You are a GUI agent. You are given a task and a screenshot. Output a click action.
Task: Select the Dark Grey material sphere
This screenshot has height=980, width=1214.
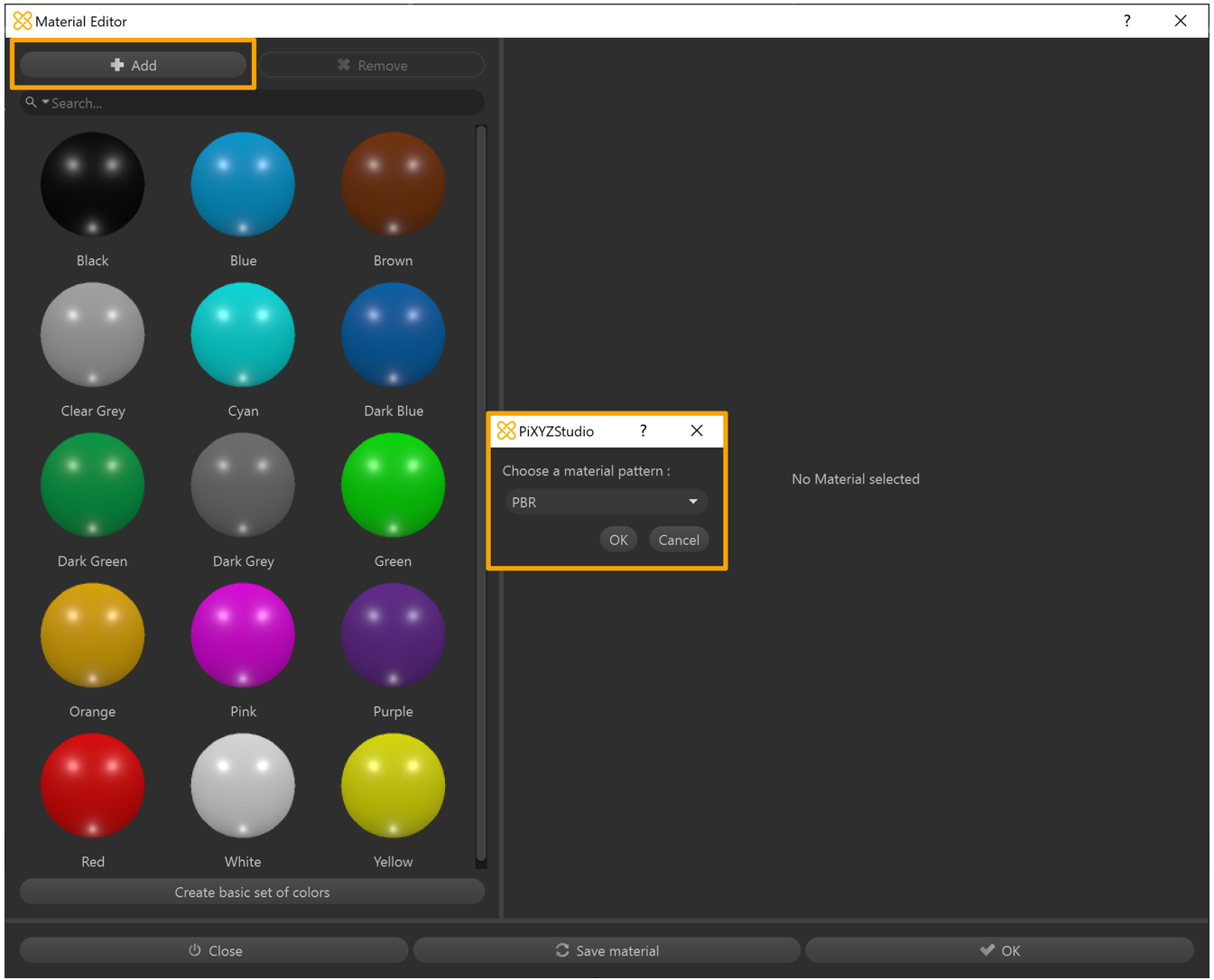[243, 485]
